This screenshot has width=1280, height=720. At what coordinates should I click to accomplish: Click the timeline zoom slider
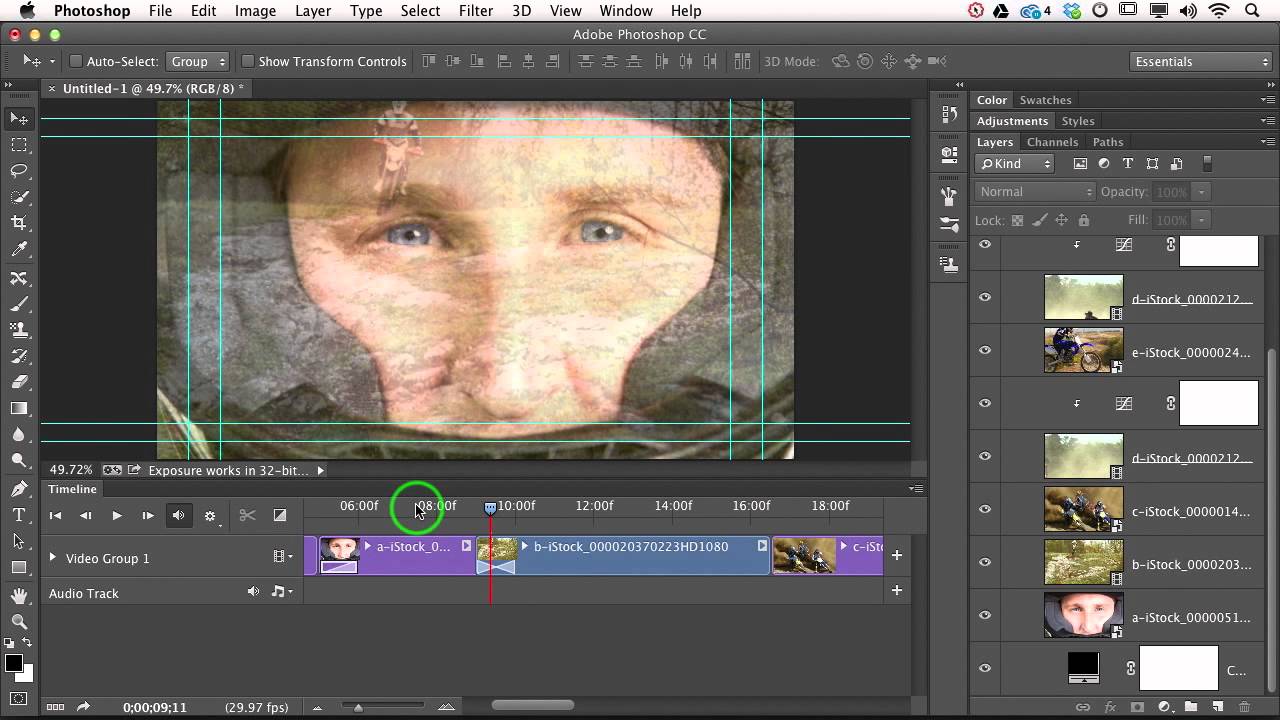point(358,707)
